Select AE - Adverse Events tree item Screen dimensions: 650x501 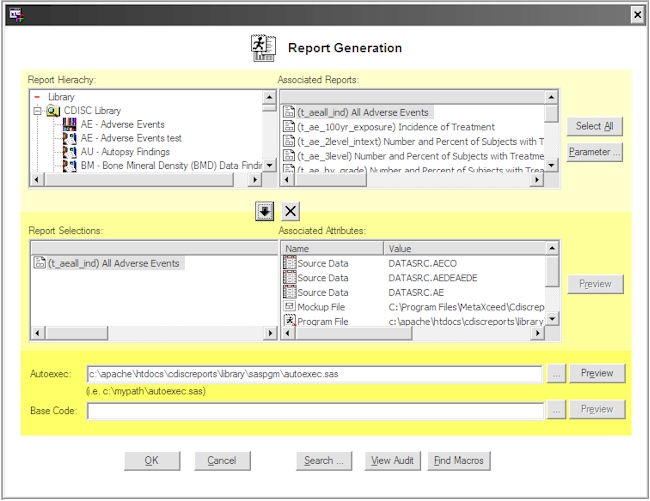(123, 124)
